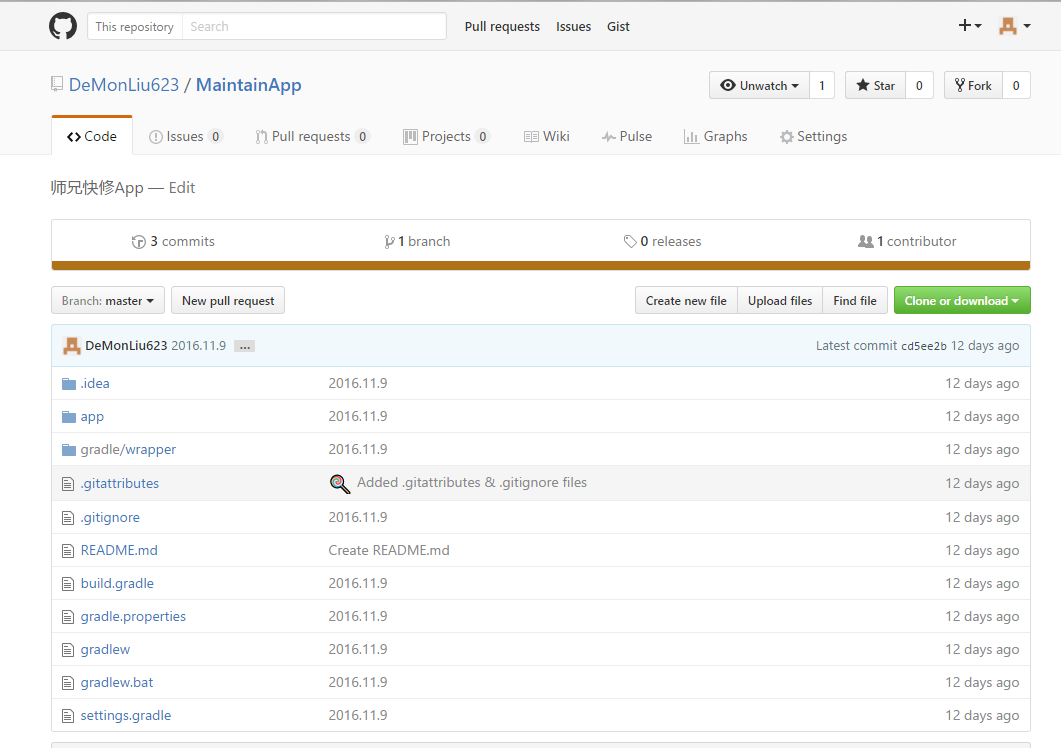Click Upload files button
This screenshot has width=1061, height=748.
780,301
